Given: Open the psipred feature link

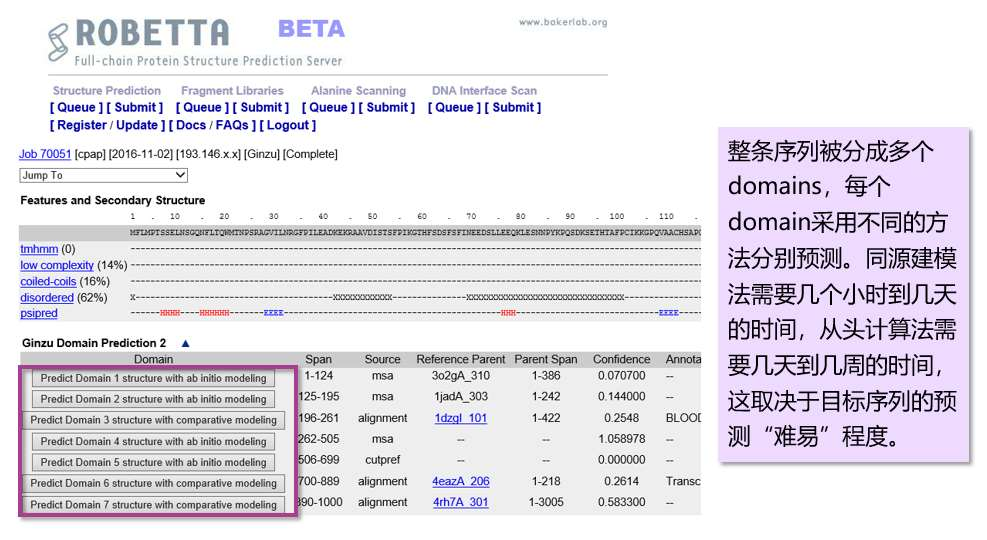Looking at the screenshot, I should coord(38,313).
